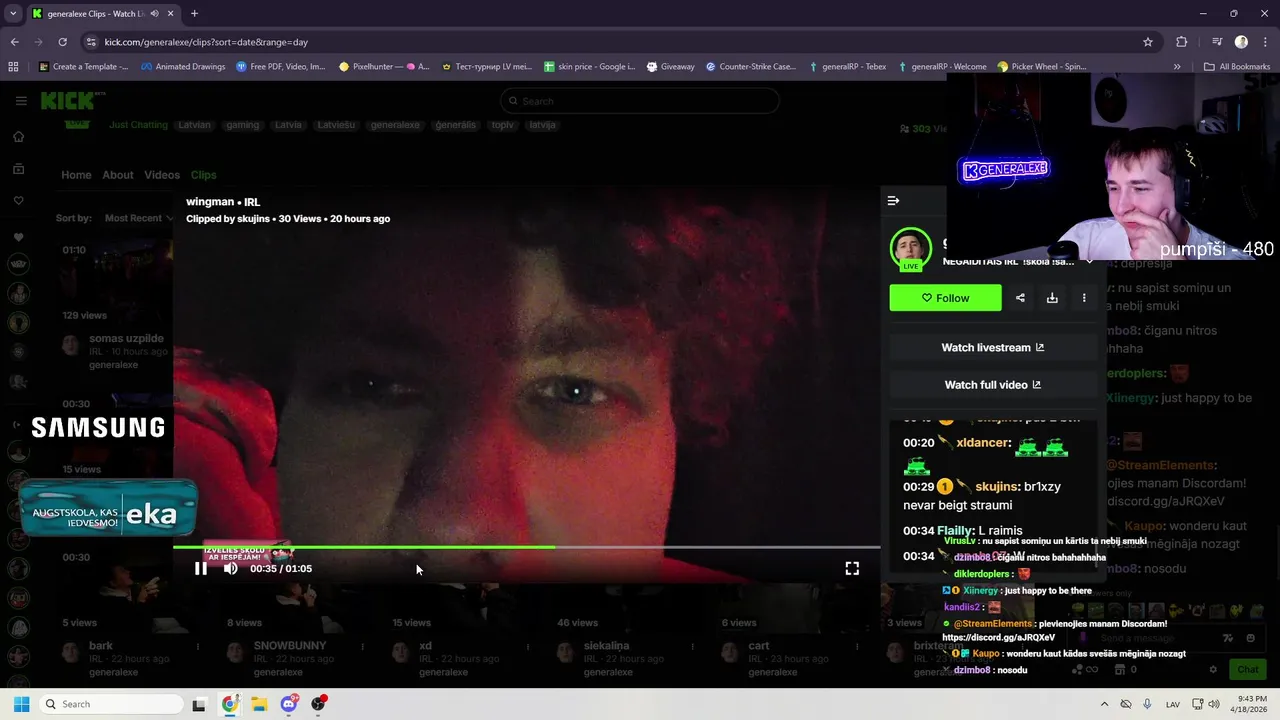Open Chrome profile avatar
1280x720 pixels.
[1241, 42]
